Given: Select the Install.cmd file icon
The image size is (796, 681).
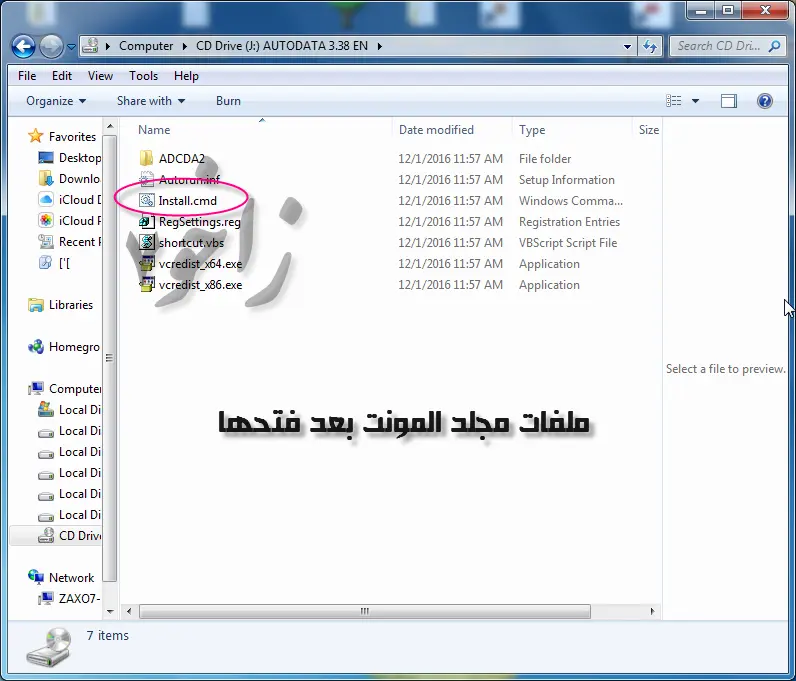Looking at the screenshot, I should tap(147, 201).
